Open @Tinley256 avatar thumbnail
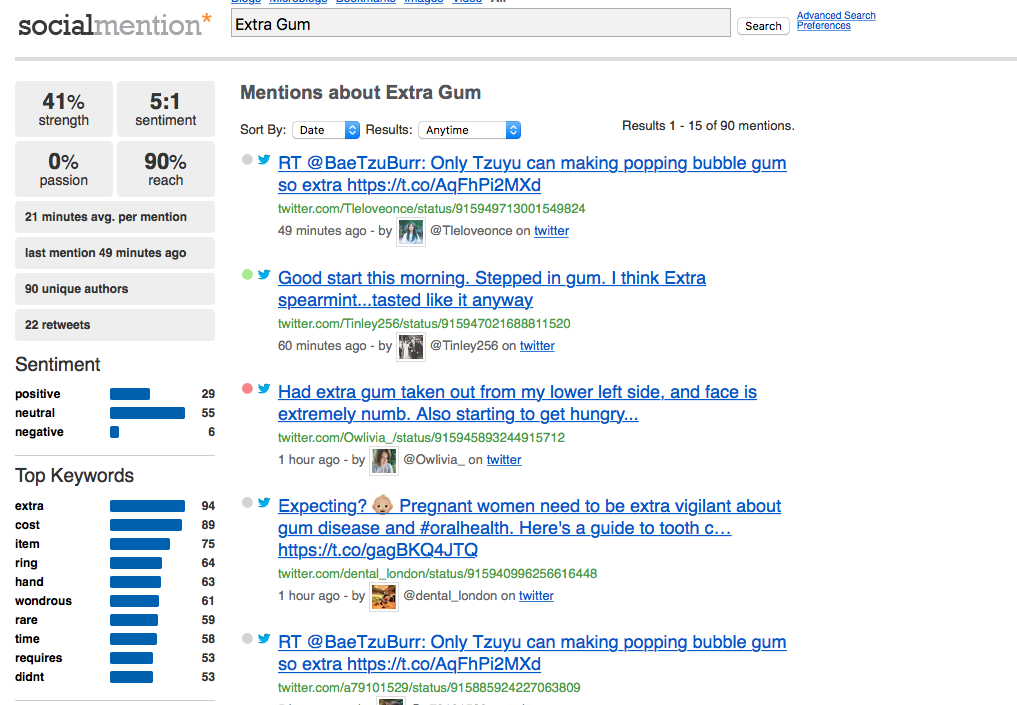 411,346
